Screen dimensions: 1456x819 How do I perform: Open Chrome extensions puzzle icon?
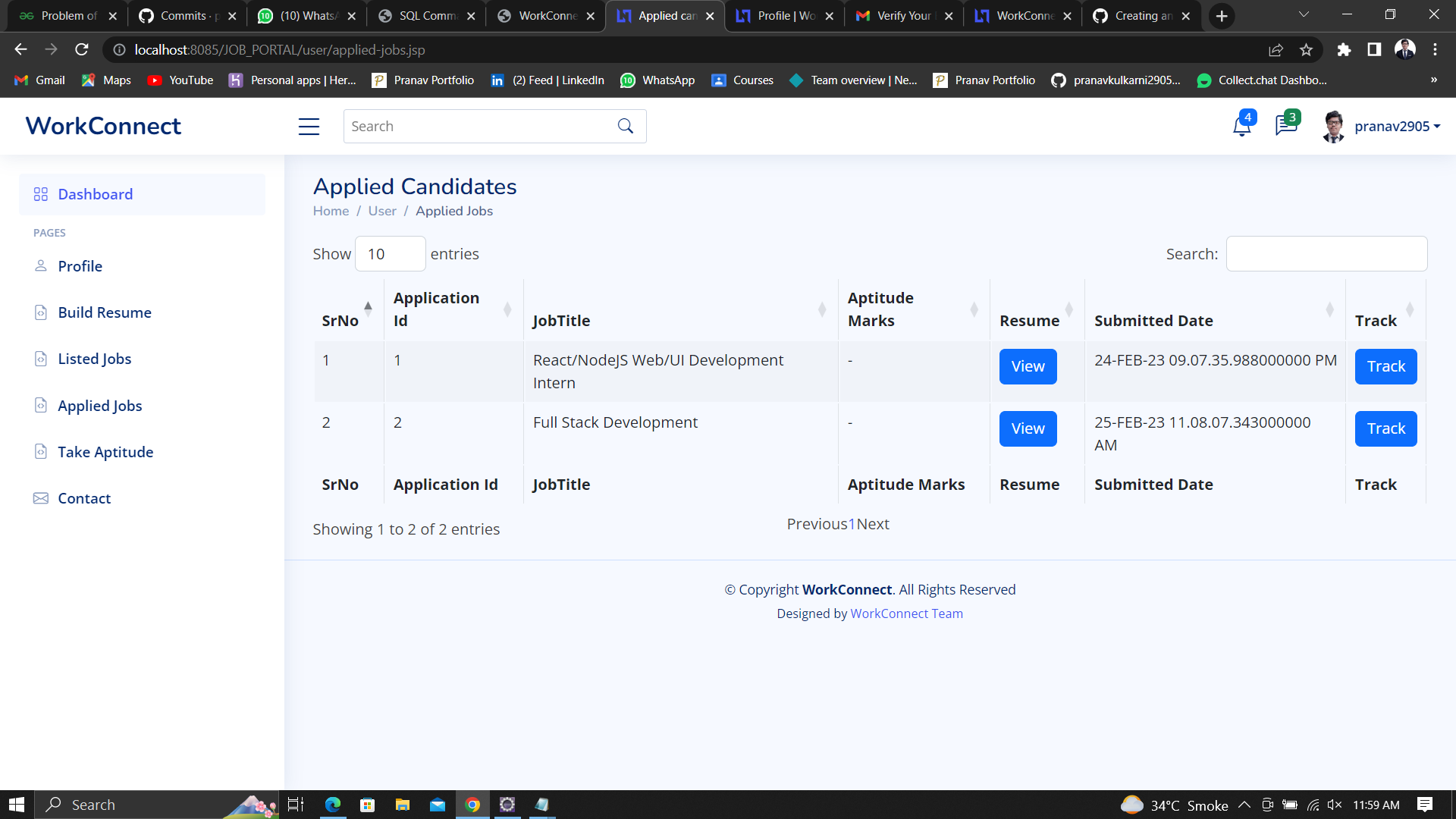click(x=1344, y=50)
